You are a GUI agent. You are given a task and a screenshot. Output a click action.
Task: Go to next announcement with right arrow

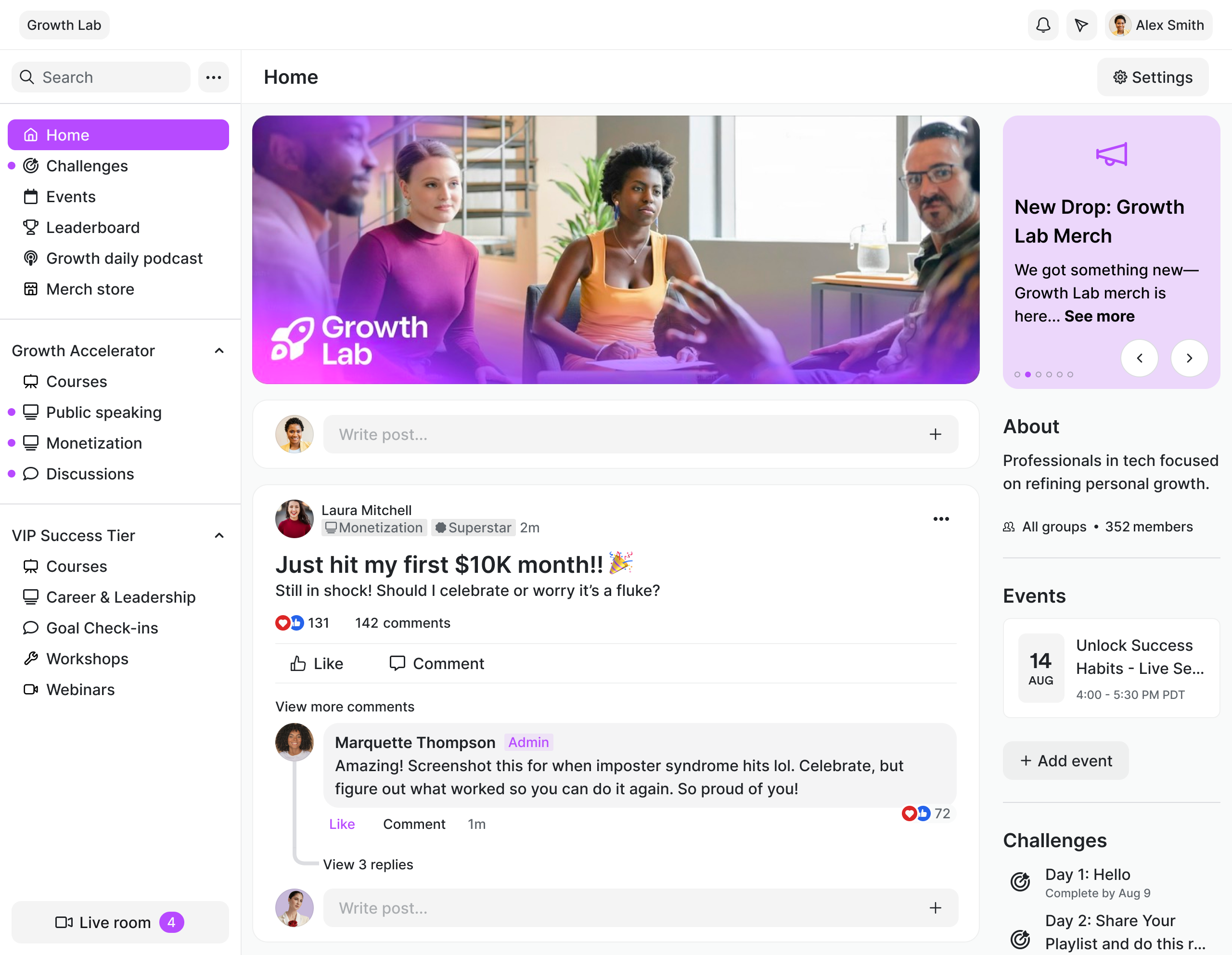pyautogui.click(x=1189, y=358)
